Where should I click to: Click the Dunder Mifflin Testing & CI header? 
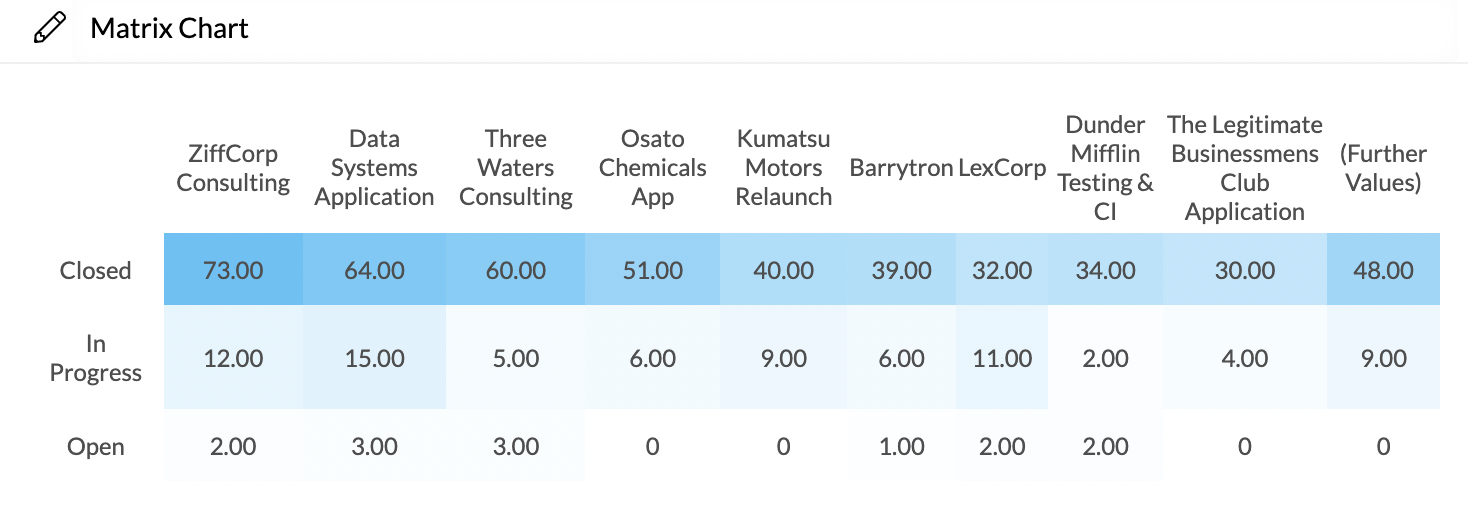pos(1105,168)
